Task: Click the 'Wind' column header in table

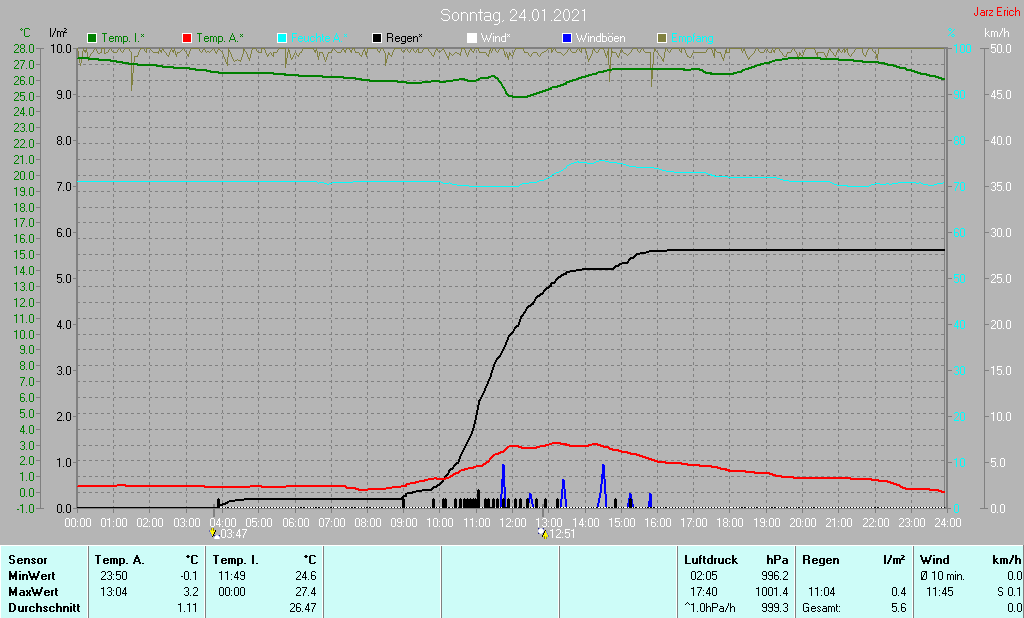Action: tap(935, 561)
